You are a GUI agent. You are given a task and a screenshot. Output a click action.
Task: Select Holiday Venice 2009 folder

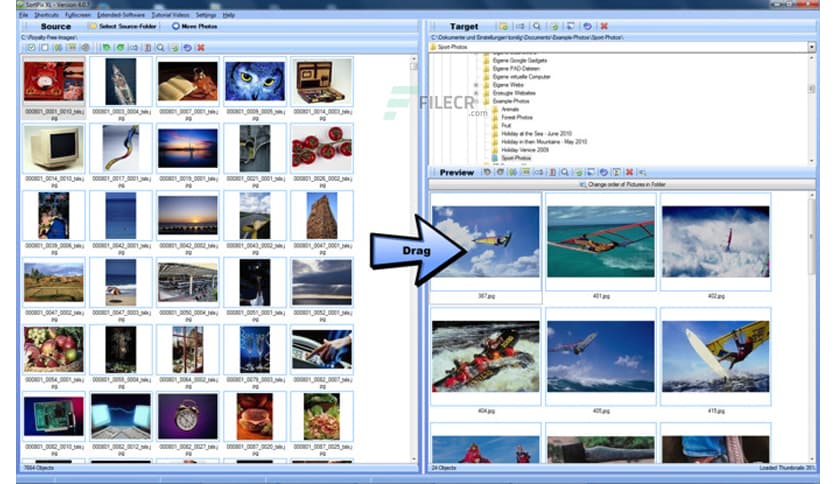[x=525, y=150]
